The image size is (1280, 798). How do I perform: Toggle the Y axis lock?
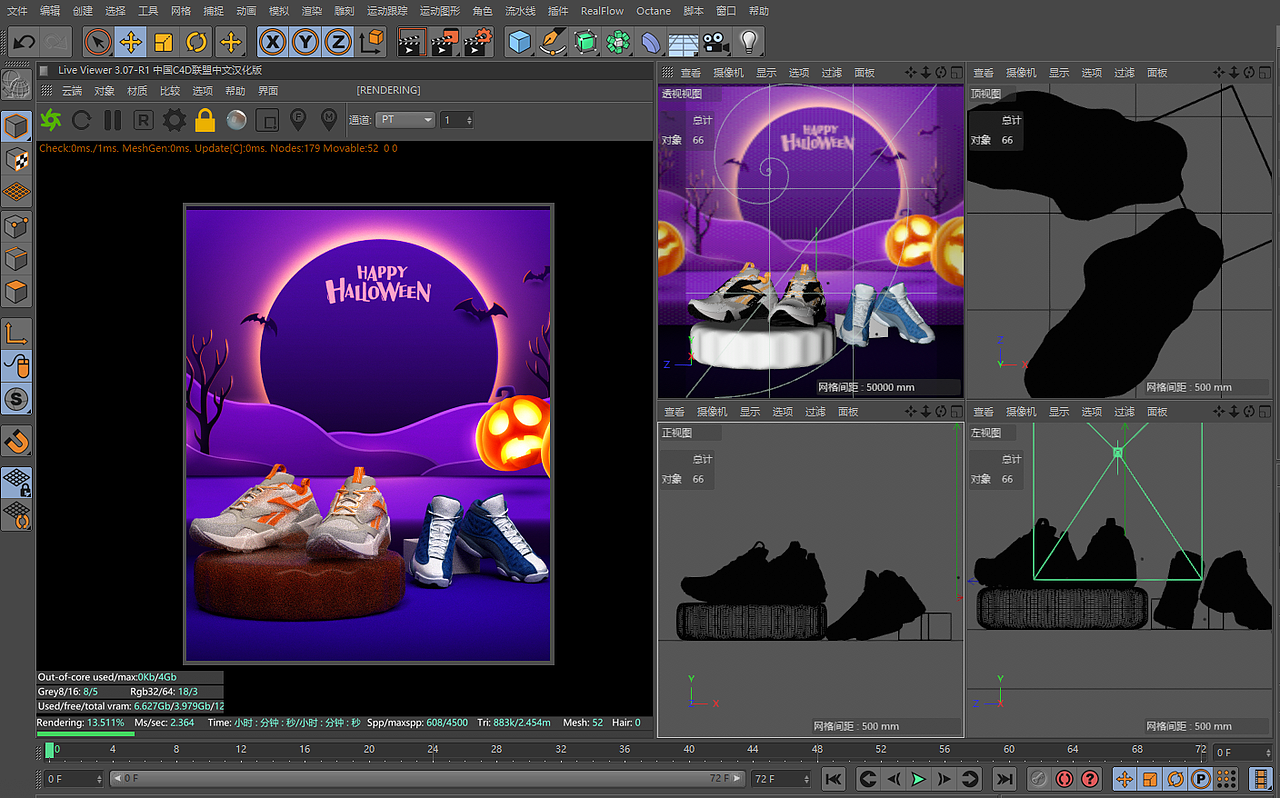[306, 42]
